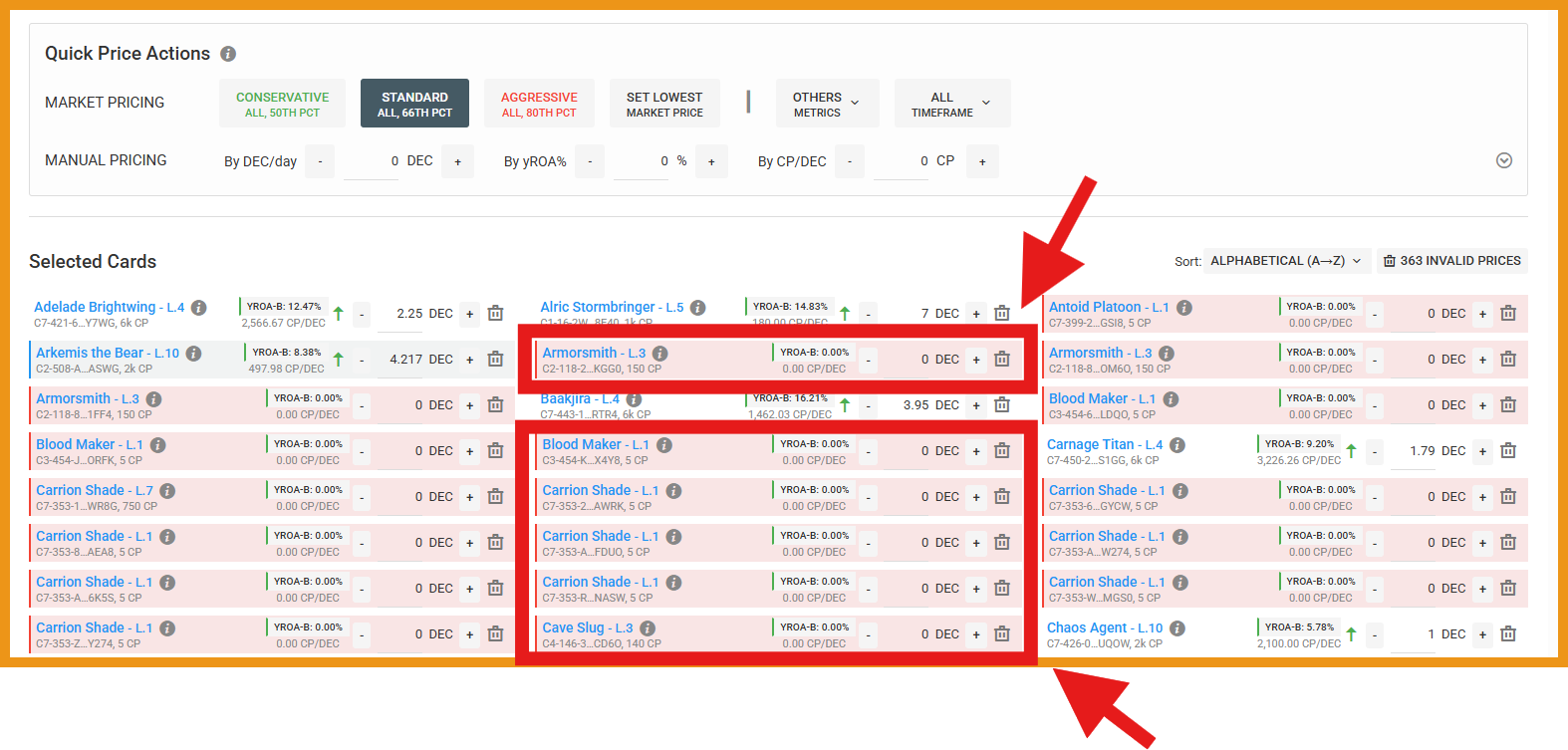The width and height of the screenshot is (1568, 750).
Task: Delete Adelade Brightwing card with trash icon
Action: 495,314
